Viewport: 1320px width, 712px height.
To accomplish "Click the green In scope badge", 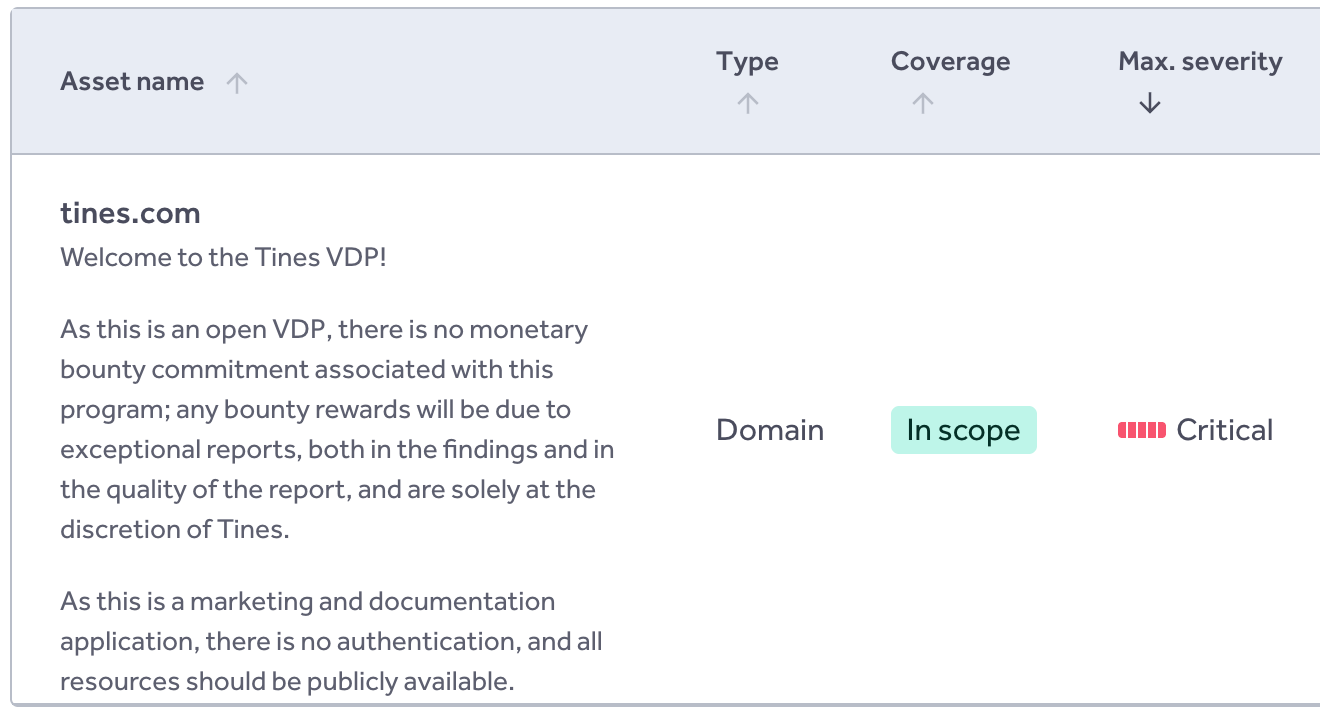I will point(963,430).
